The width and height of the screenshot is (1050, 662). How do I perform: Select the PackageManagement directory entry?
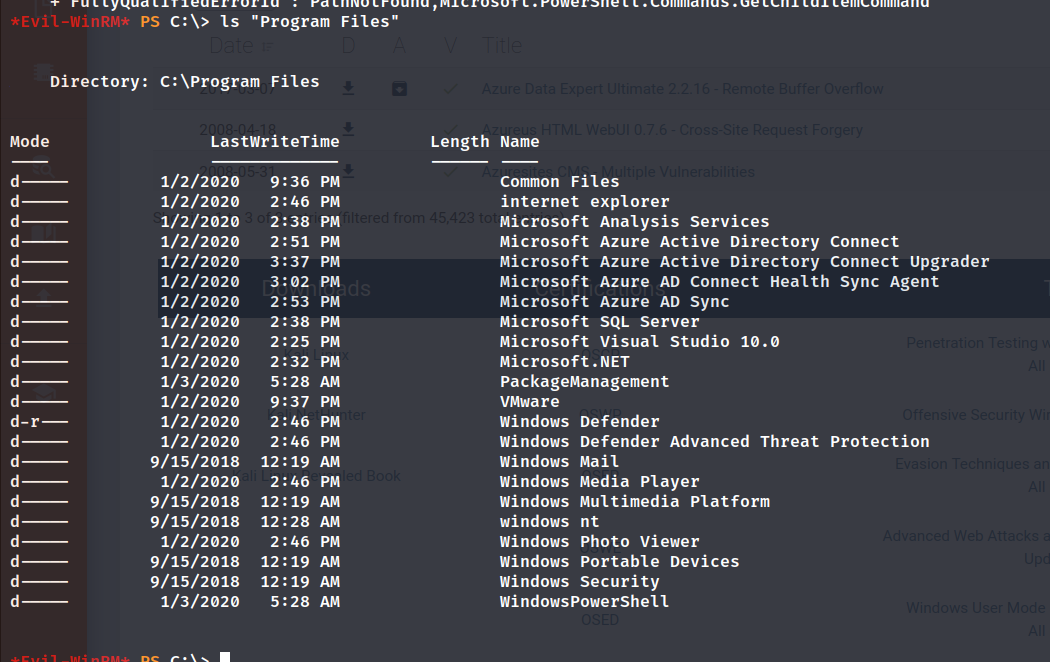(584, 382)
